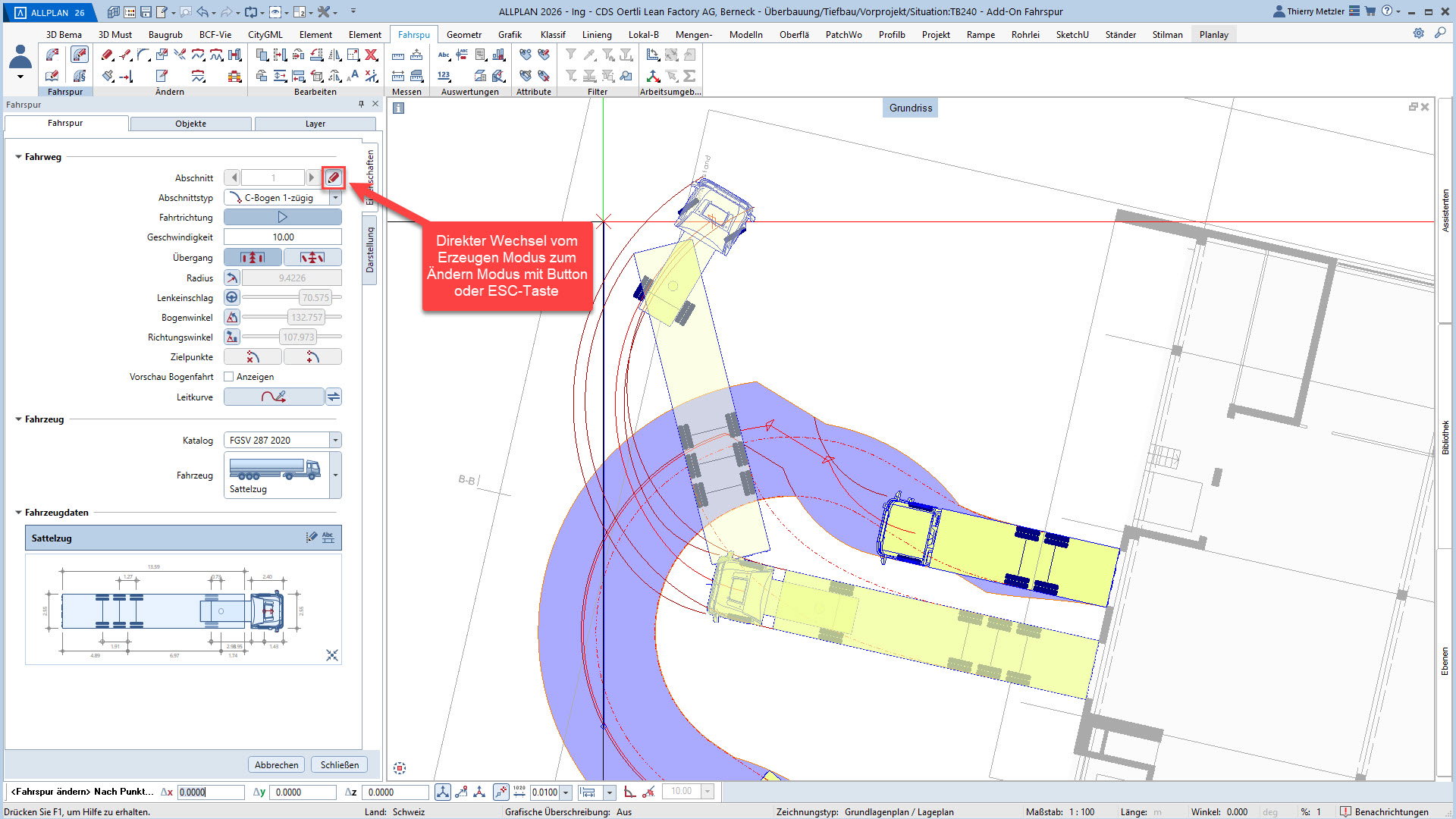
Task: Click the Bogenwinkel angle icon button
Action: 232,318
